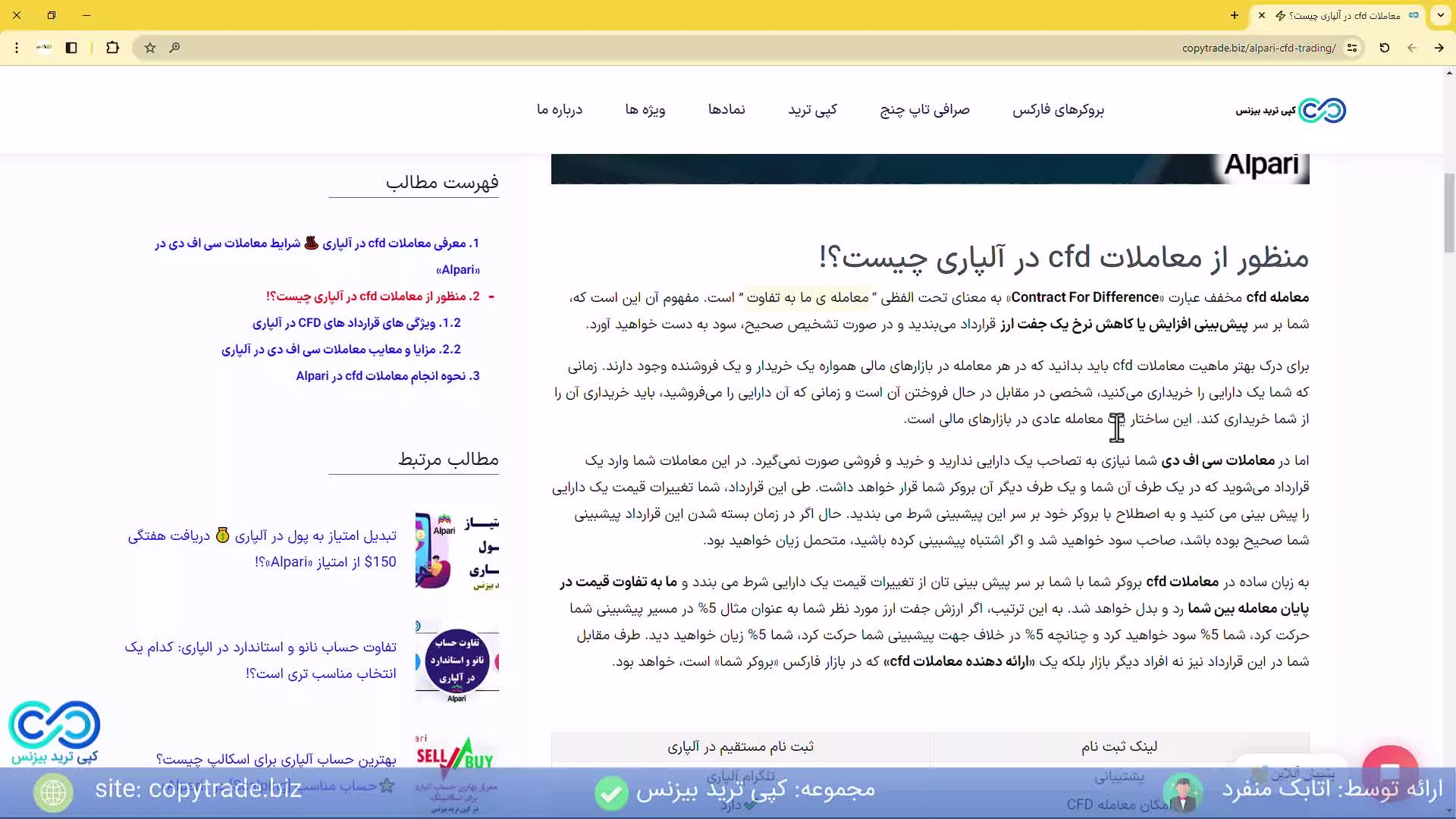Viewport: 1456px width, 819px height.
Task: Open related post تبدیل امتیاز به پول
Action: coord(262,549)
